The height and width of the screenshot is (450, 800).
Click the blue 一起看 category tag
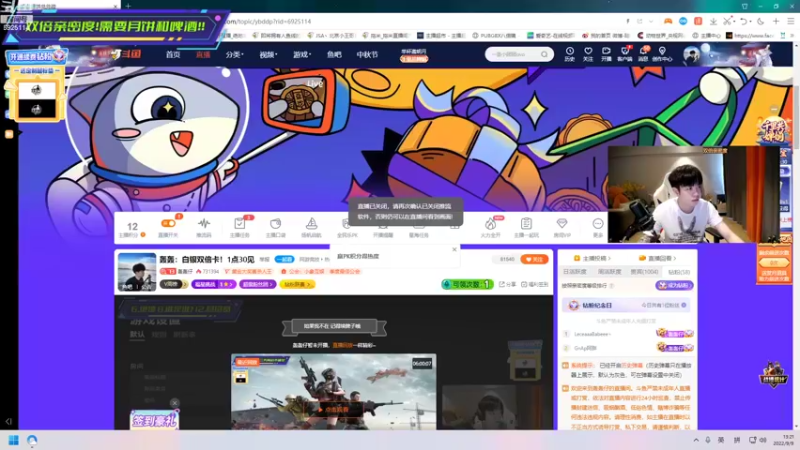[x=285, y=259]
